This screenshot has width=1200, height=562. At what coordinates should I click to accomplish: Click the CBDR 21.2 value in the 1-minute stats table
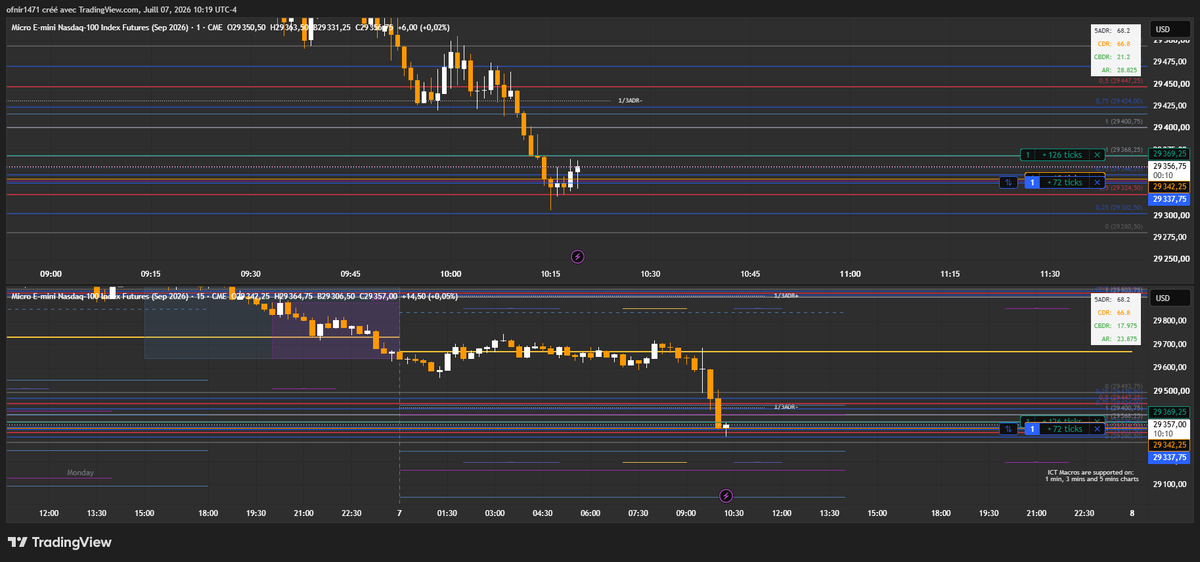coord(1125,57)
